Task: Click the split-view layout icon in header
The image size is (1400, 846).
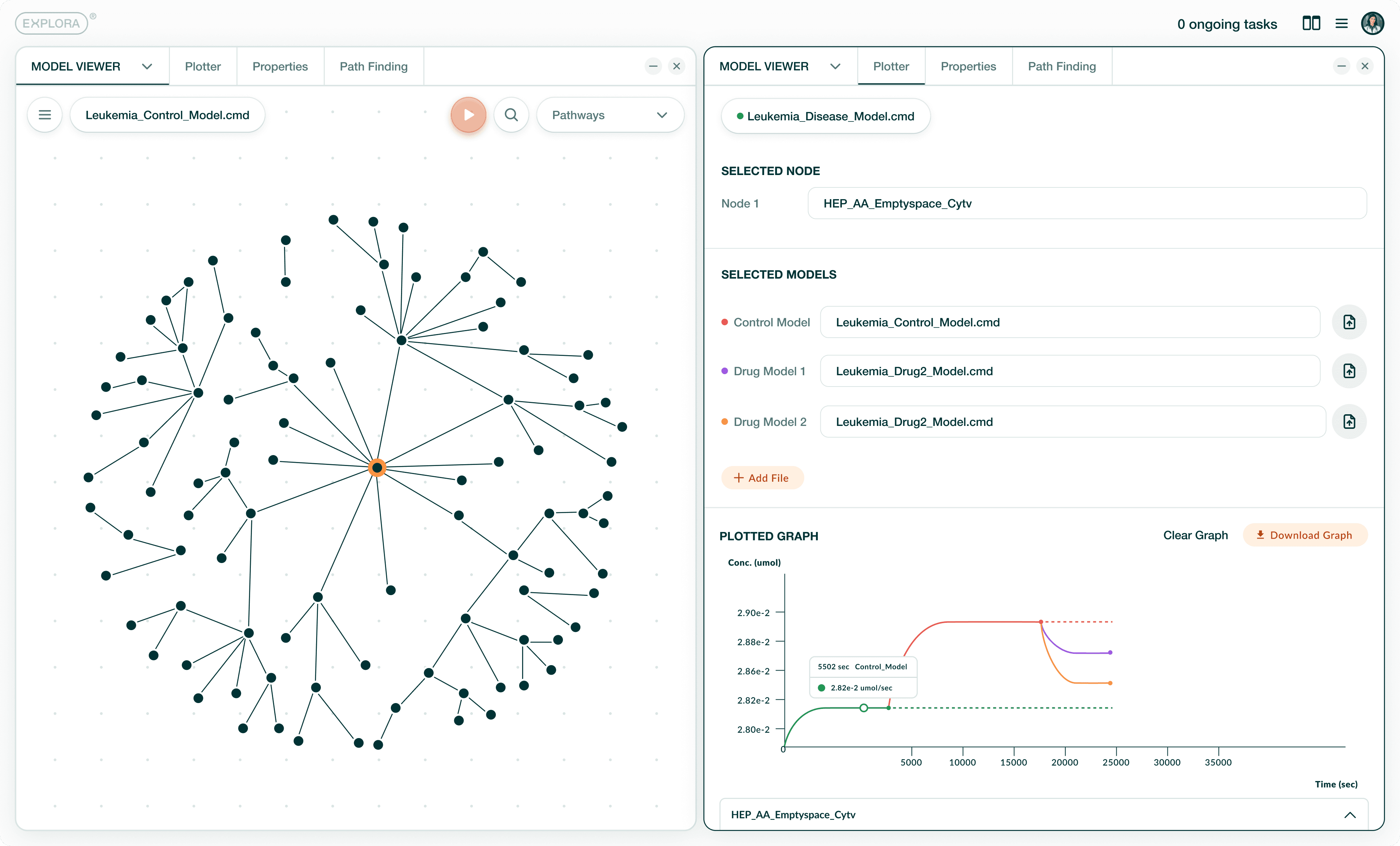Action: coord(1311,23)
